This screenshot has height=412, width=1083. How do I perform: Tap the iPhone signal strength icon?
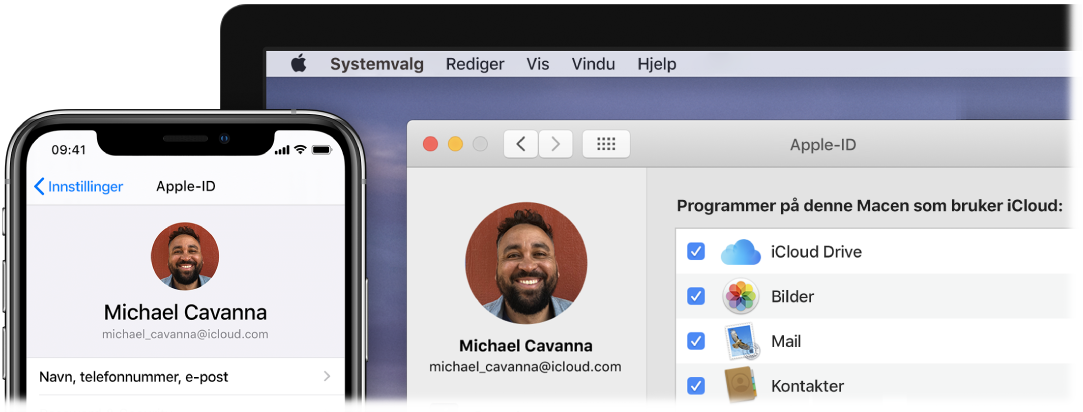[x=282, y=150]
